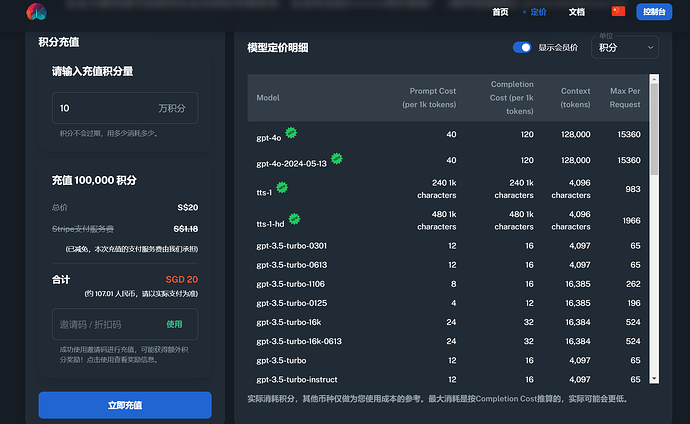Open the 文档 nav item

click(576, 12)
